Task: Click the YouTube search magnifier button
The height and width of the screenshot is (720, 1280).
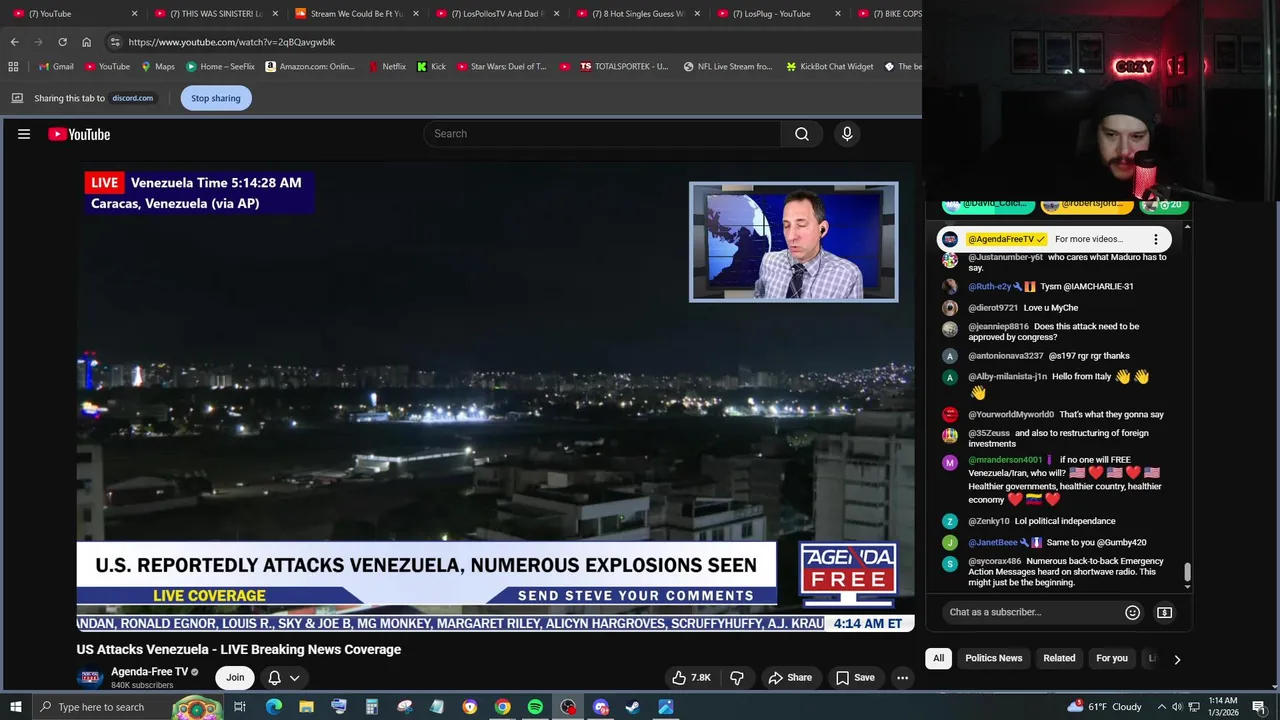Action: tap(802, 134)
